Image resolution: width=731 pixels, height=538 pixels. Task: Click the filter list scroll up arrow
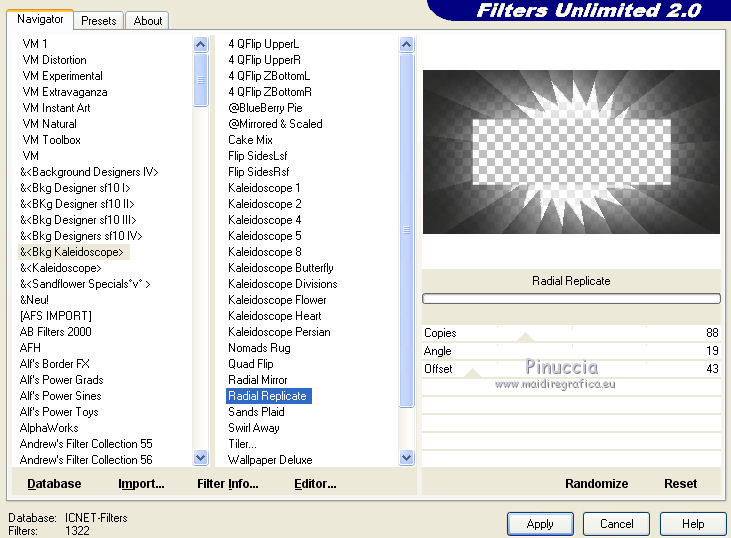(407, 45)
